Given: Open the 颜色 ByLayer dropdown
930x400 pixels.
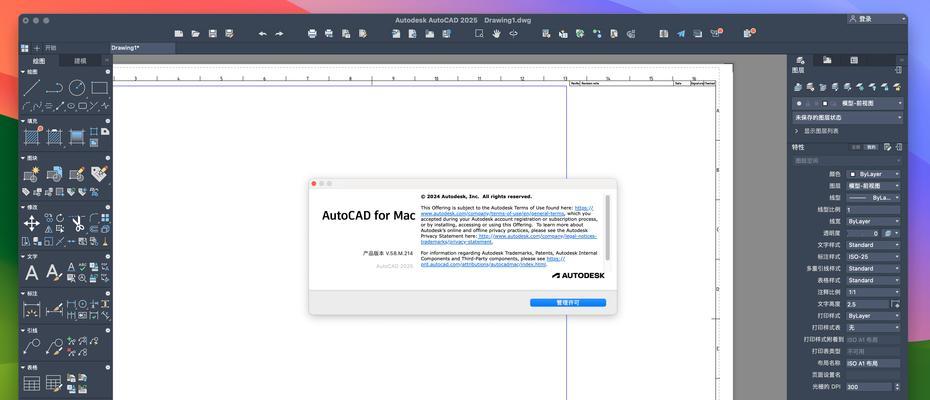Looking at the screenshot, I should point(873,174).
